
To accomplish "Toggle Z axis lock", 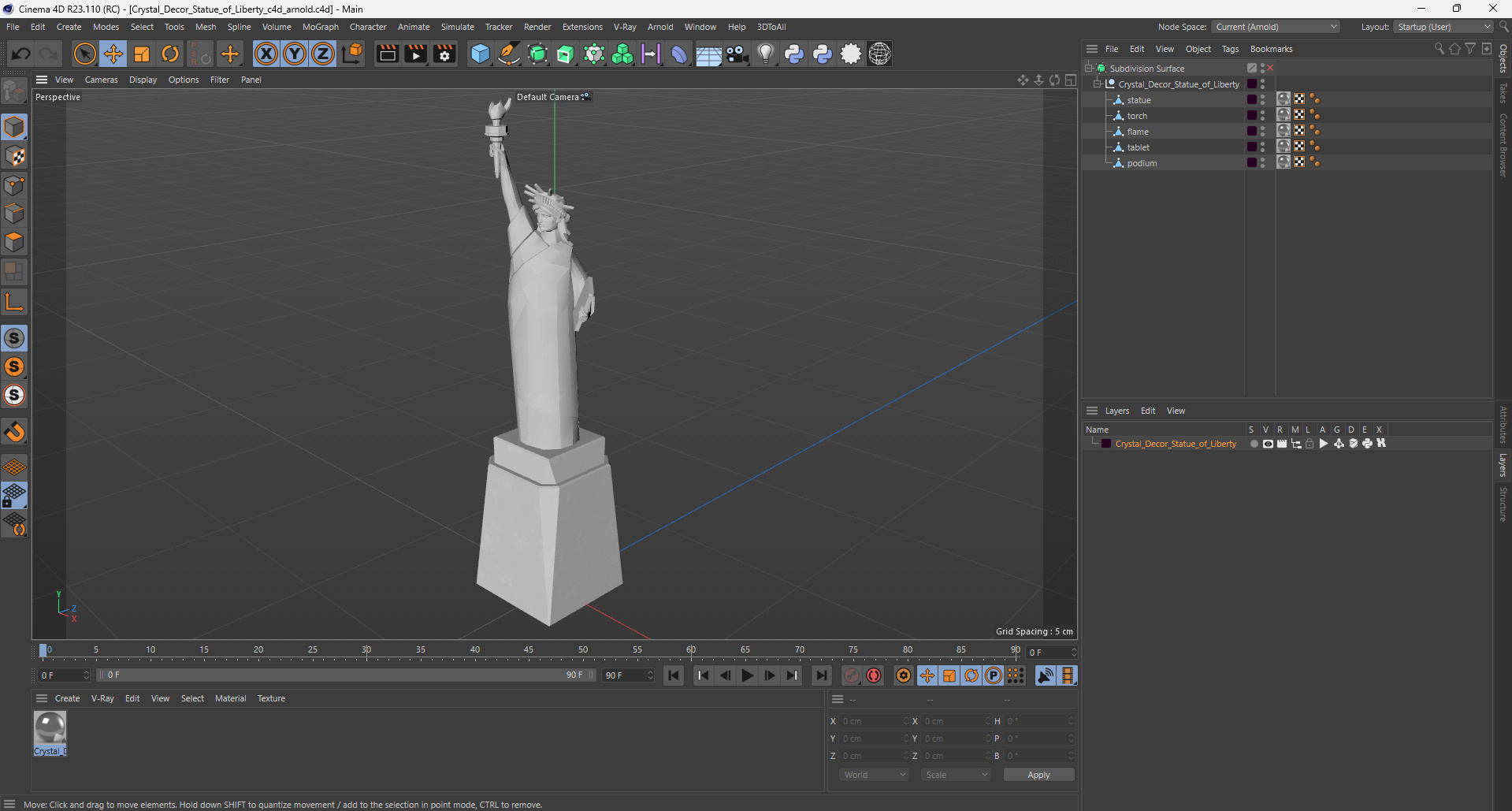I will pos(323,54).
